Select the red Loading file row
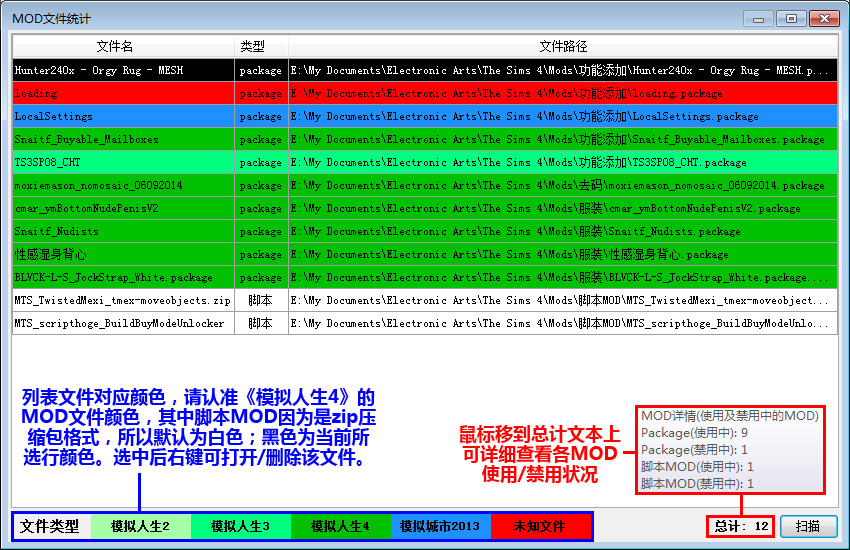850x550 pixels. [123, 94]
